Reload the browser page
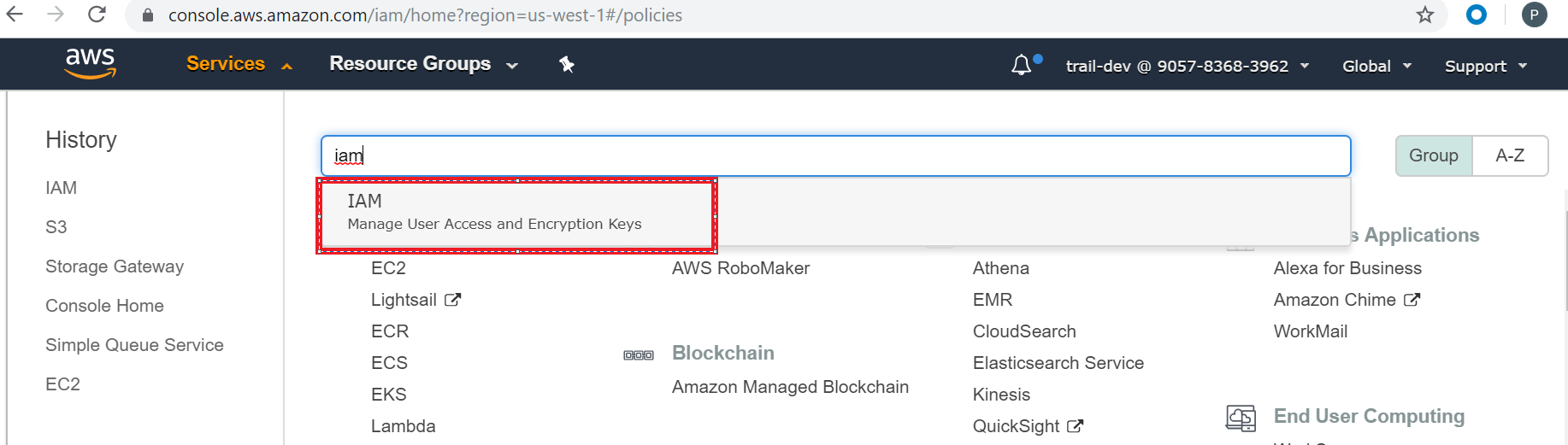The height and width of the screenshot is (445, 1568). click(x=97, y=15)
